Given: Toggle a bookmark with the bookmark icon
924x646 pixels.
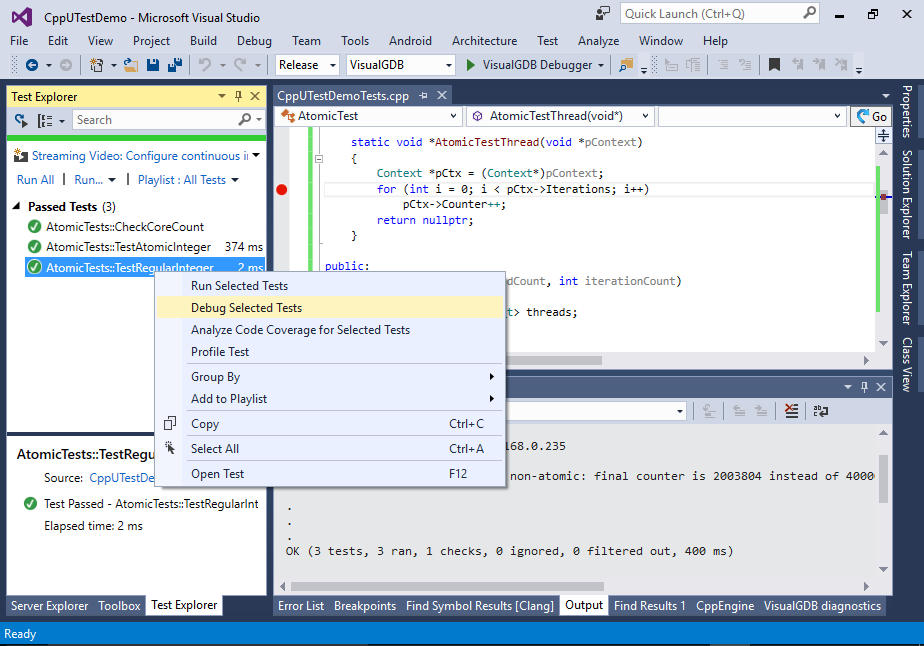Looking at the screenshot, I should (774, 65).
